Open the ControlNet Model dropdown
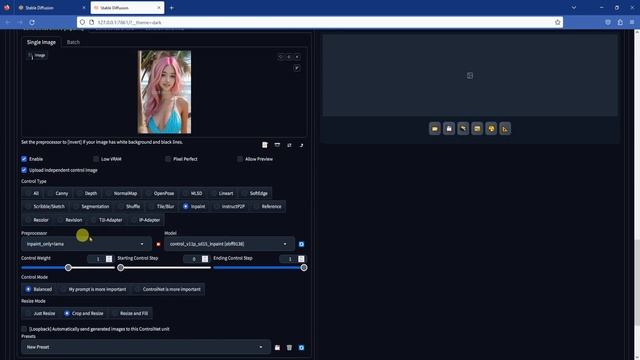The height and width of the screenshot is (360, 640). [x=229, y=244]
